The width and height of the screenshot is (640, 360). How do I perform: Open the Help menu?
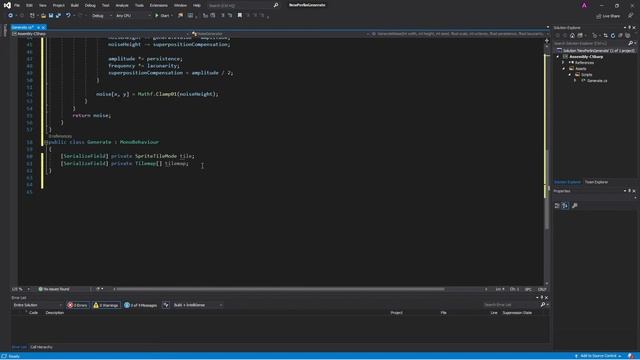pyautogui.click(x=197, y=5)
